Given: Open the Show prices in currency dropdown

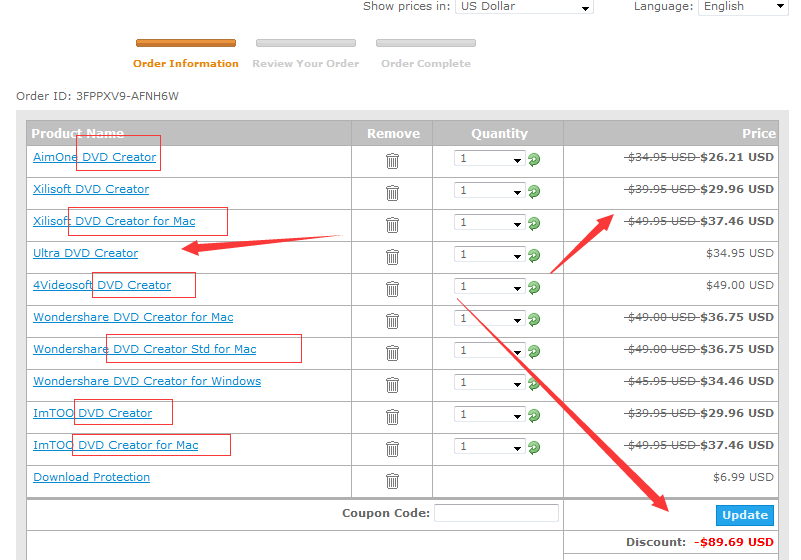Looking at the screenshot, I should (x=524, y=7).
